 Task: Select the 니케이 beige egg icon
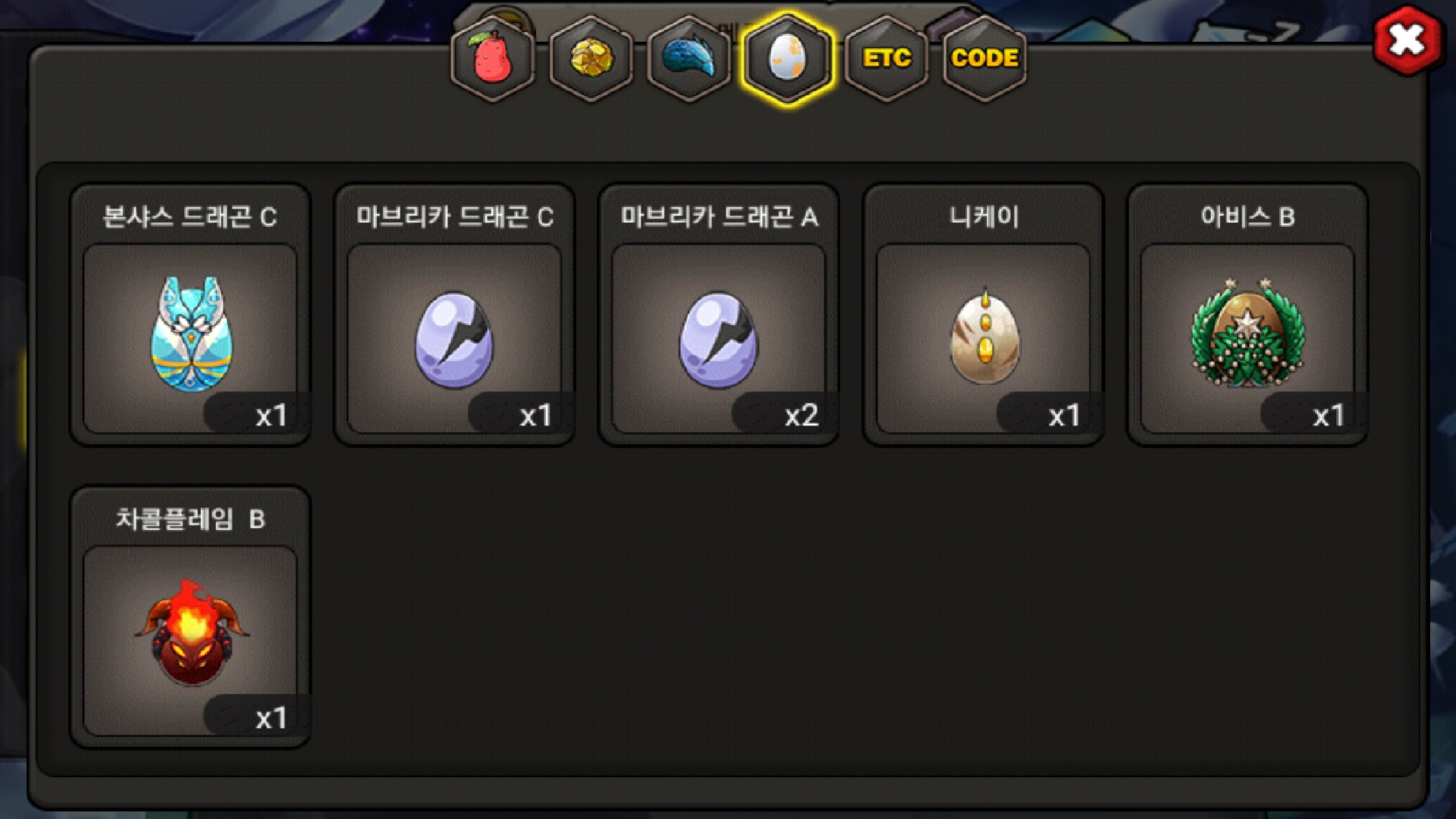click(984, 335)
